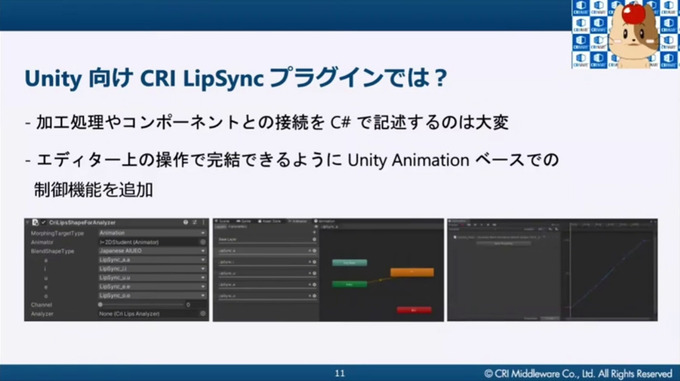The image size is (680, 381).
Task: Switch to the Asset Store tab
Action: 269,221
